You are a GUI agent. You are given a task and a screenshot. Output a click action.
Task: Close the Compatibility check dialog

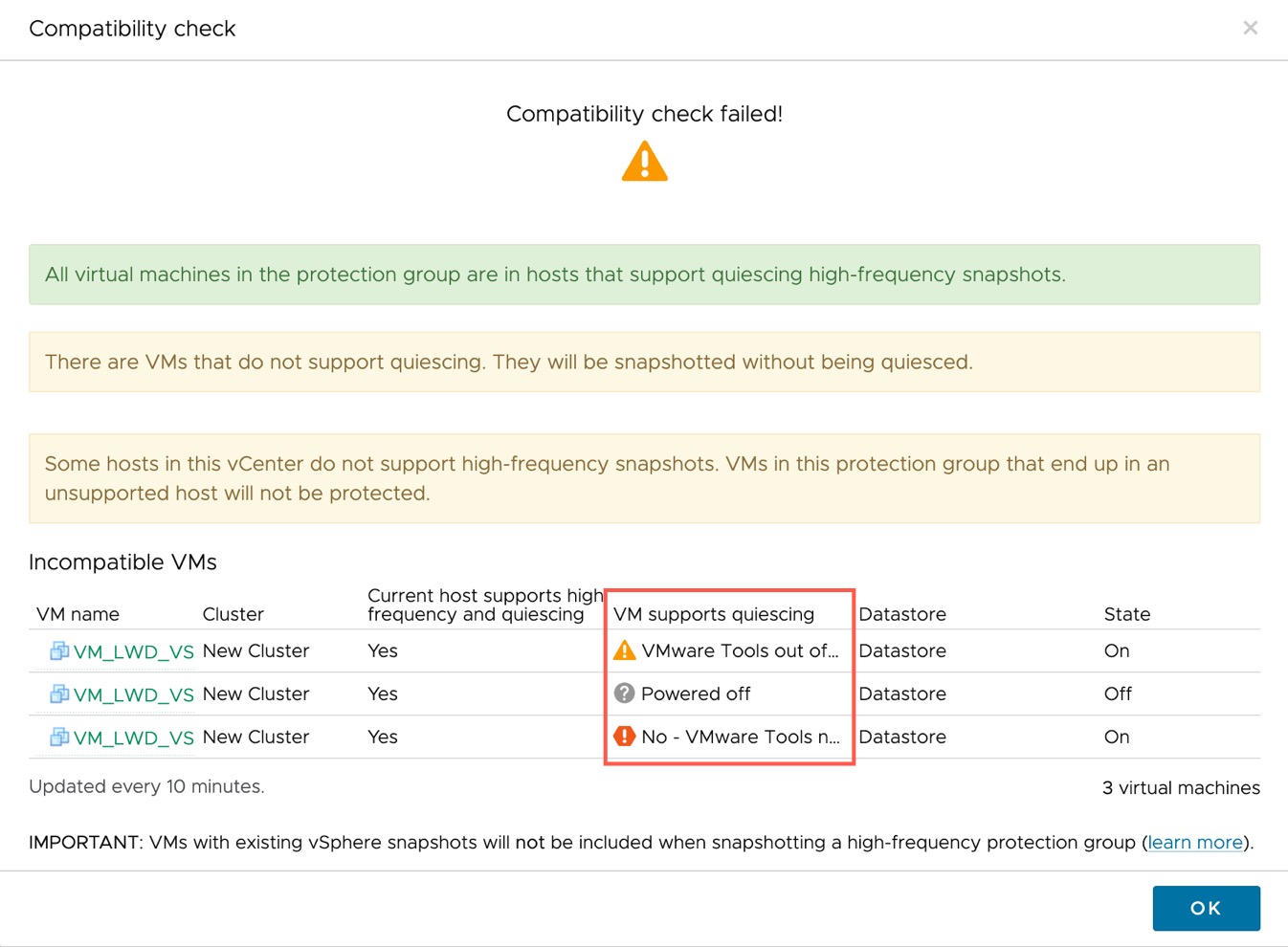click(1250, 28)
